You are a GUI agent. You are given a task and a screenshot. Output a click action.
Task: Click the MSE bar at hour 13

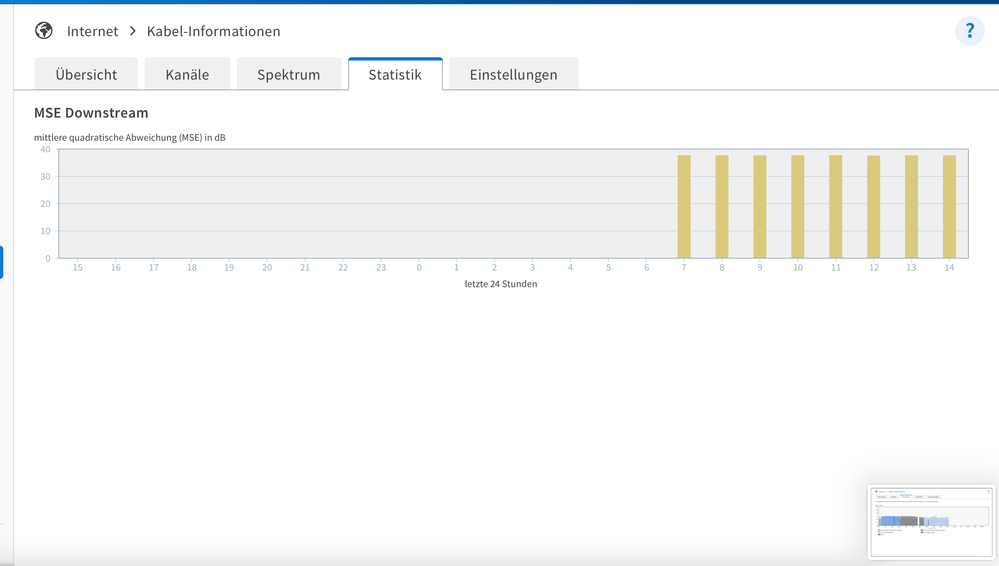911,207
